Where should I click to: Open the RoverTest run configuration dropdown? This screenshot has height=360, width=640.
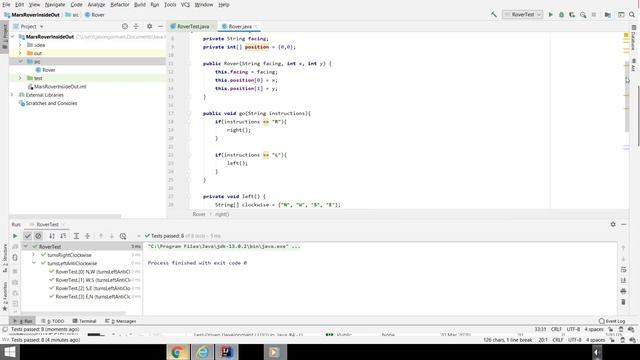[x=522, y=15]
